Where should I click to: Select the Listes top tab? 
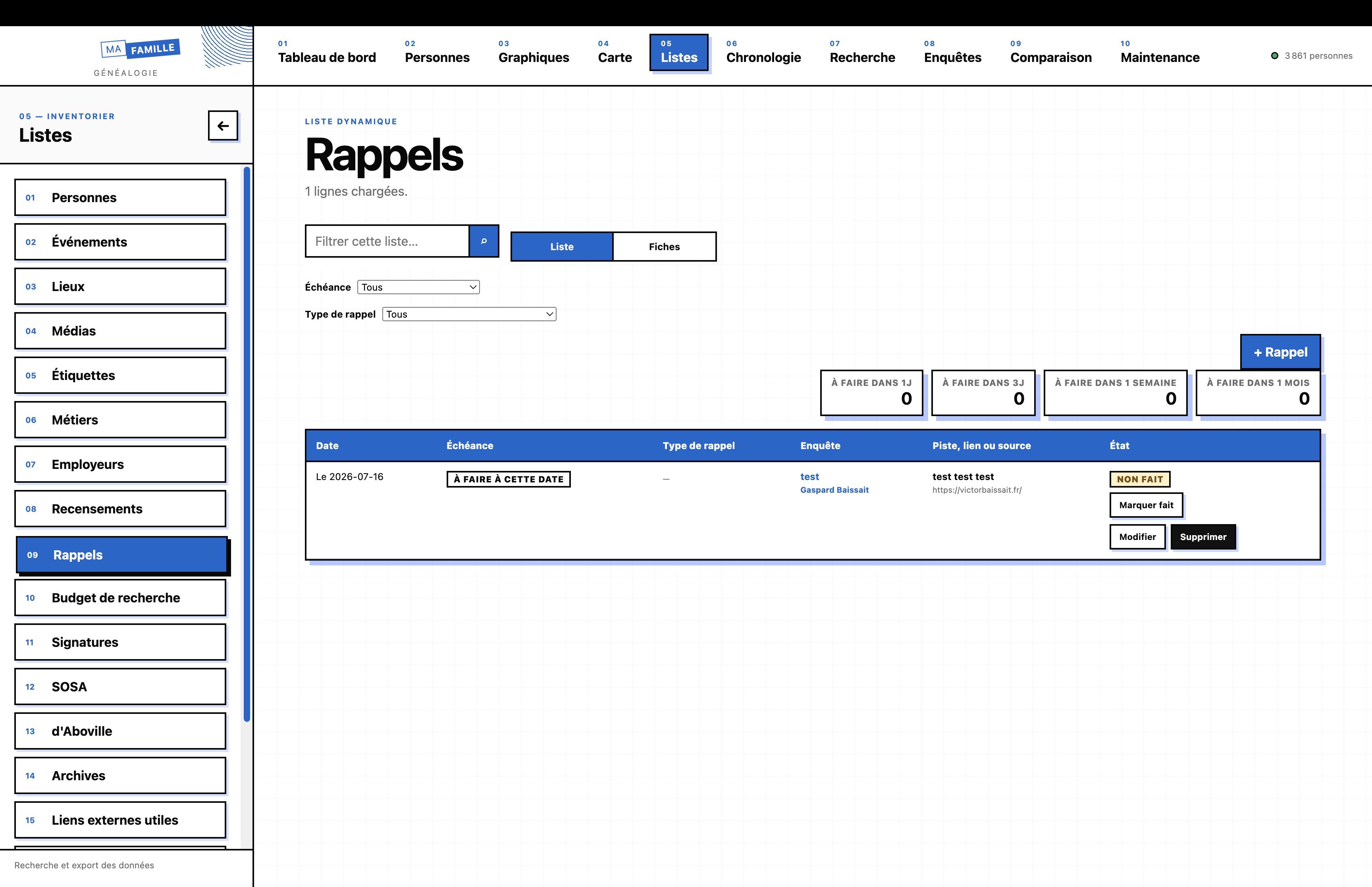[x=679, y=52]
